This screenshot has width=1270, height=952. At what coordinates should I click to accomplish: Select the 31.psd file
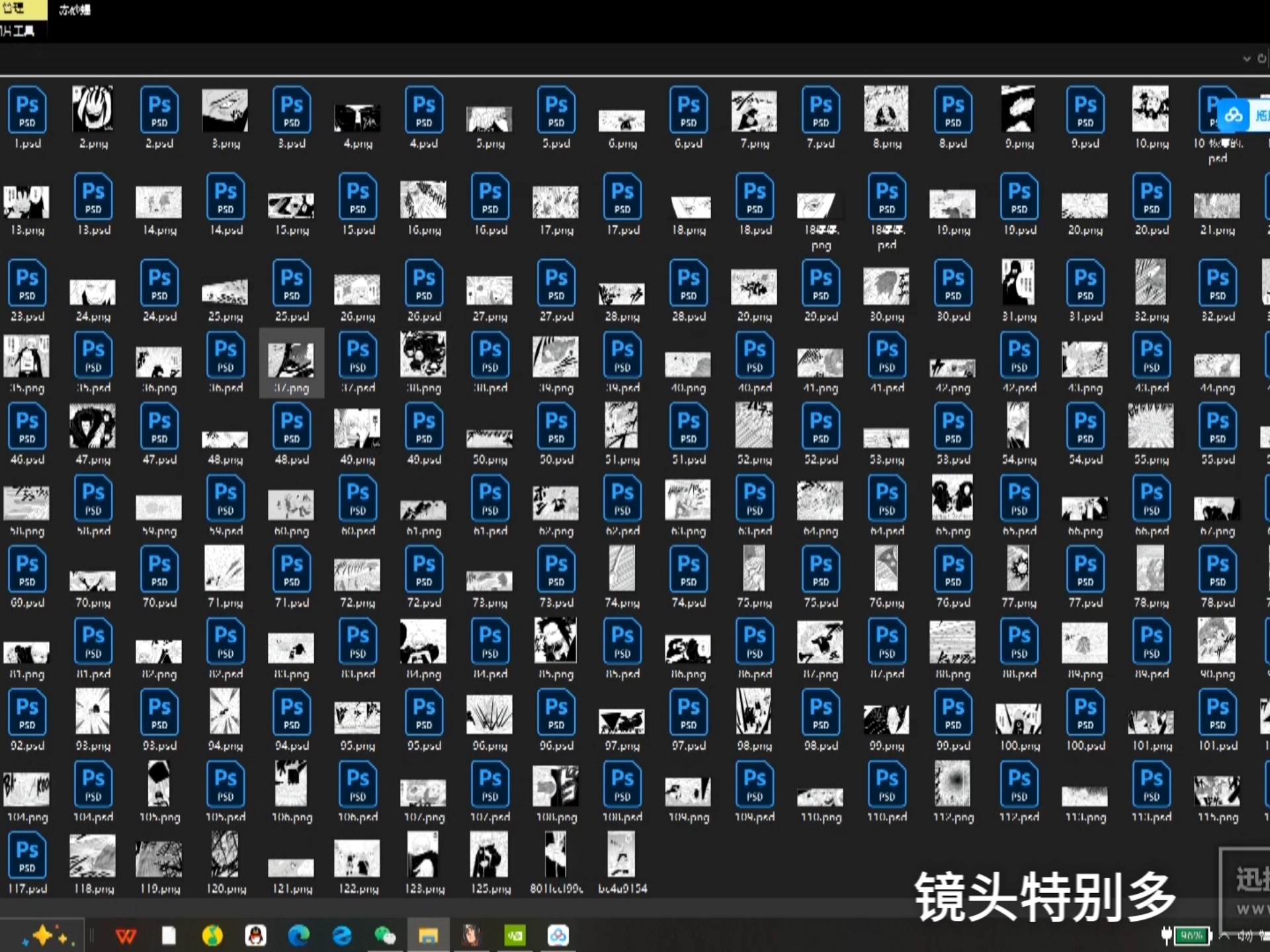[x=1085, y=283]
